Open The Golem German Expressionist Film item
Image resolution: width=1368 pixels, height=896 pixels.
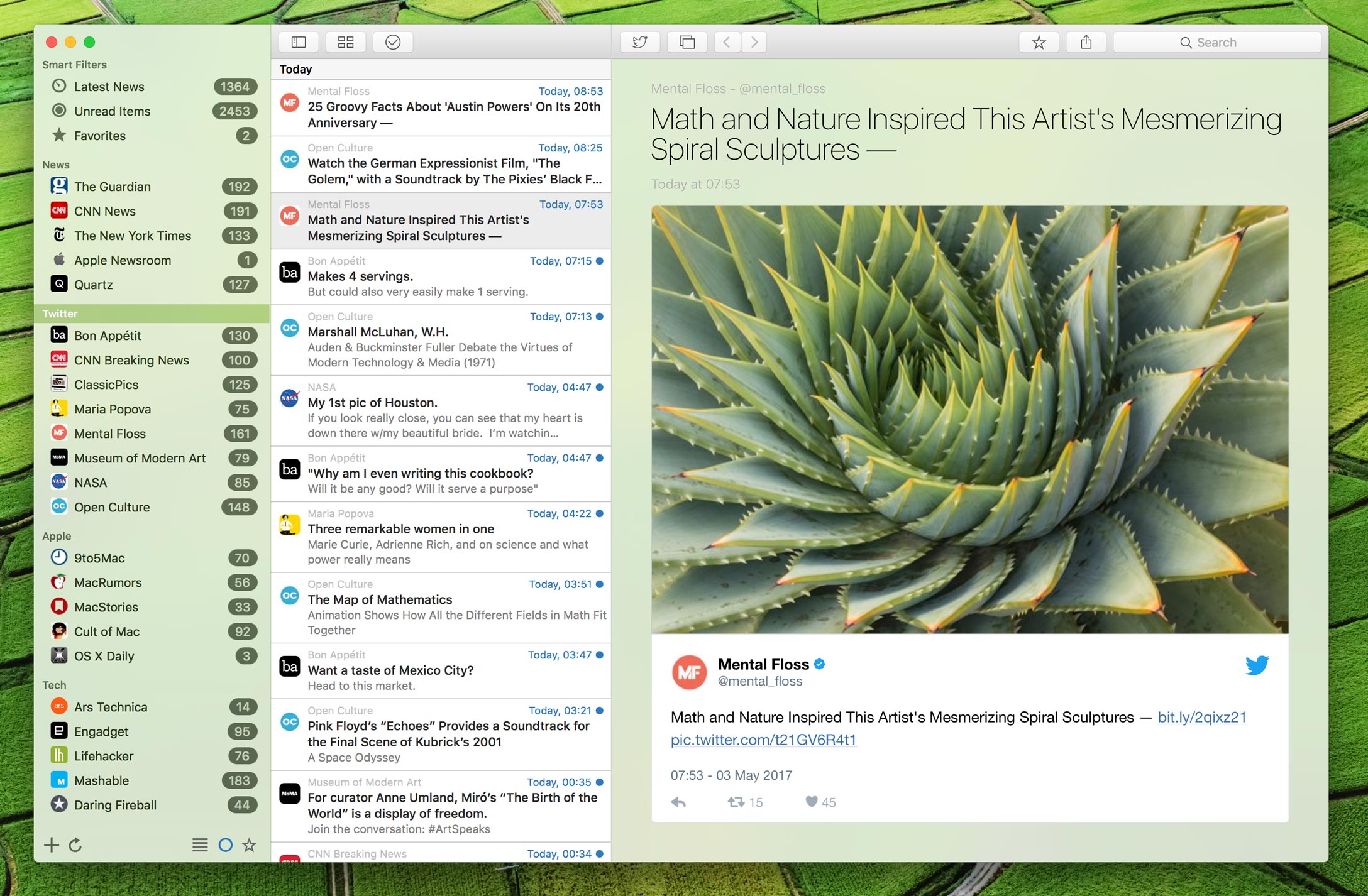441,164
